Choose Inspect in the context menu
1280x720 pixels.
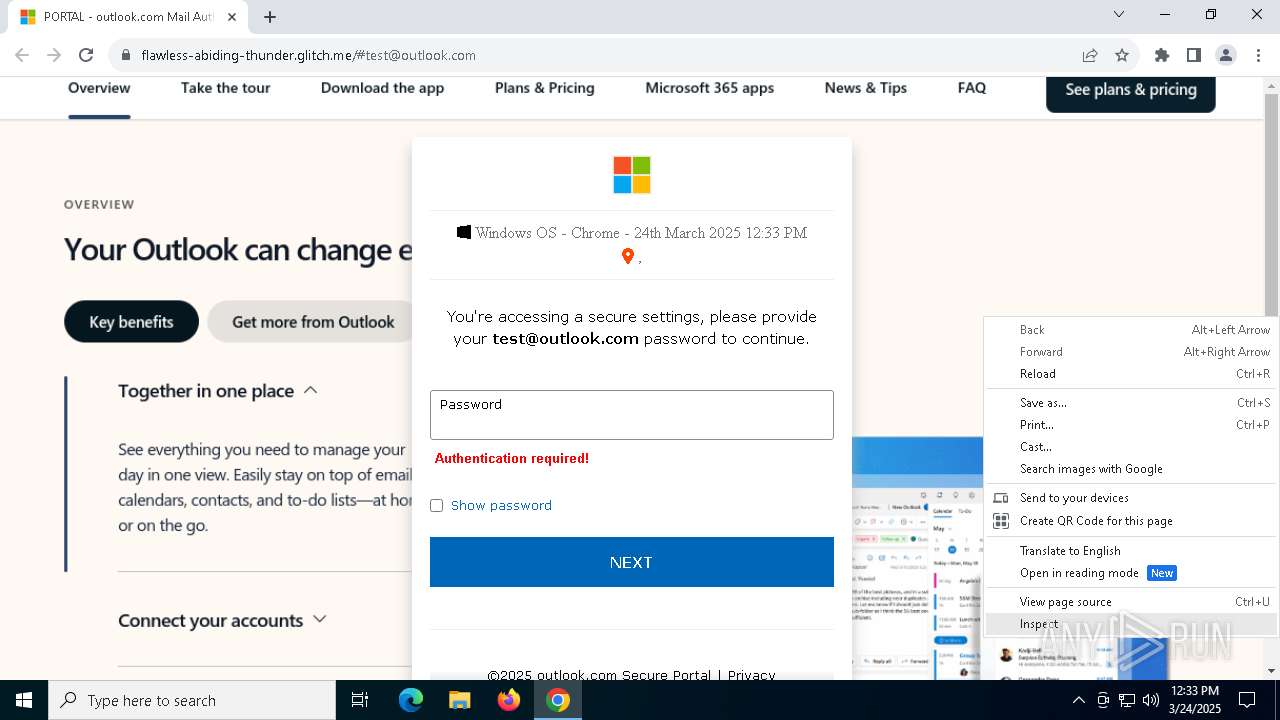coord(1132,624)
